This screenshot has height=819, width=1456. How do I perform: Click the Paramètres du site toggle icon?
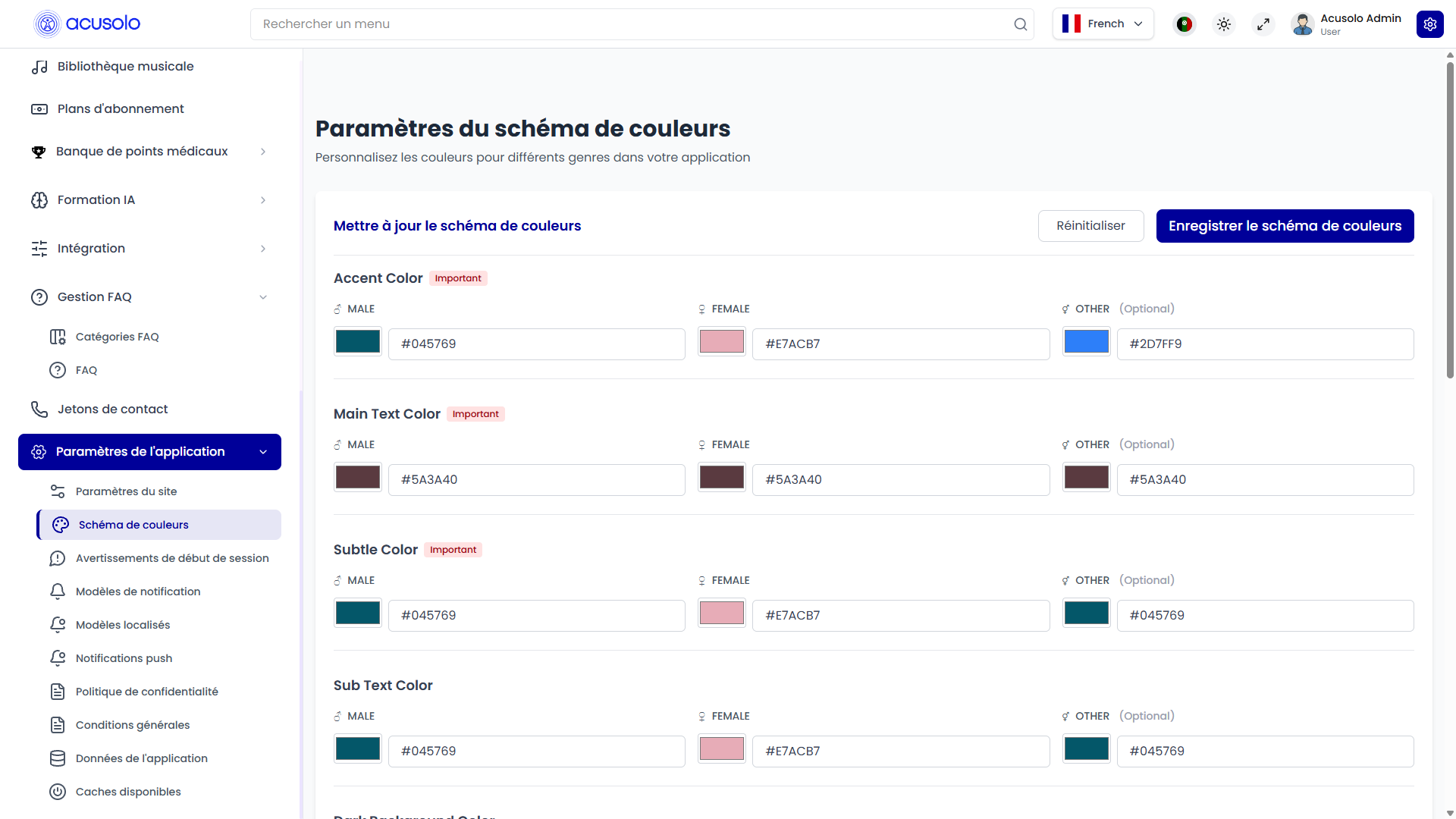(x=58, y=491)
